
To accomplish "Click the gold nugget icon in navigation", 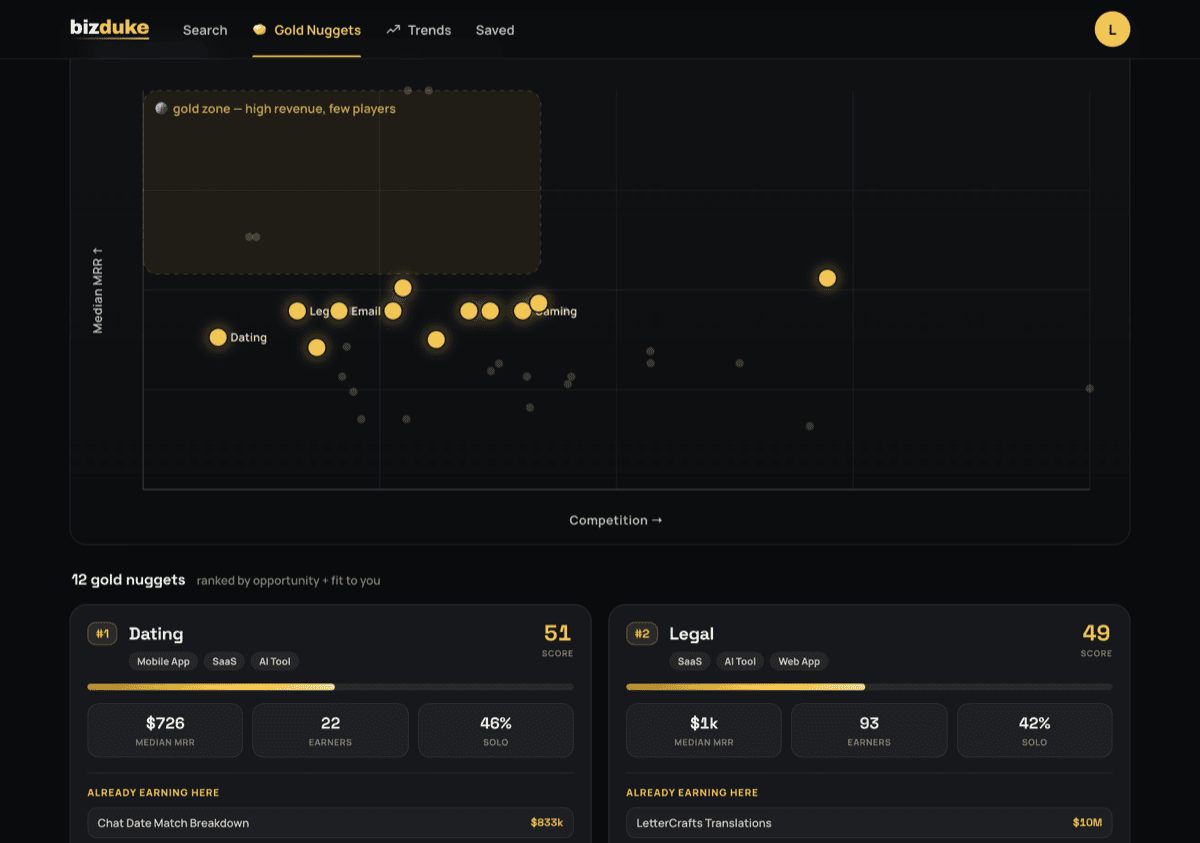I will point(260,30).
